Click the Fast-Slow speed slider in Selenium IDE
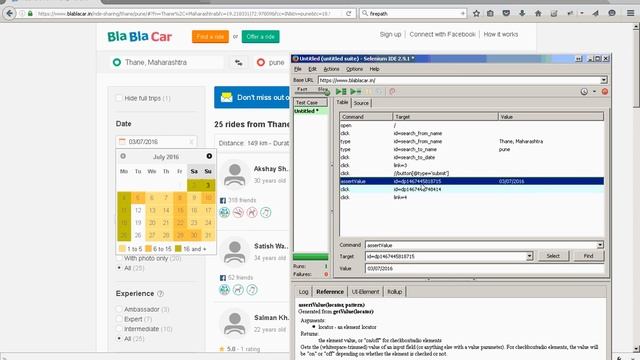640x360 pixels. click(x=312, y=92)
